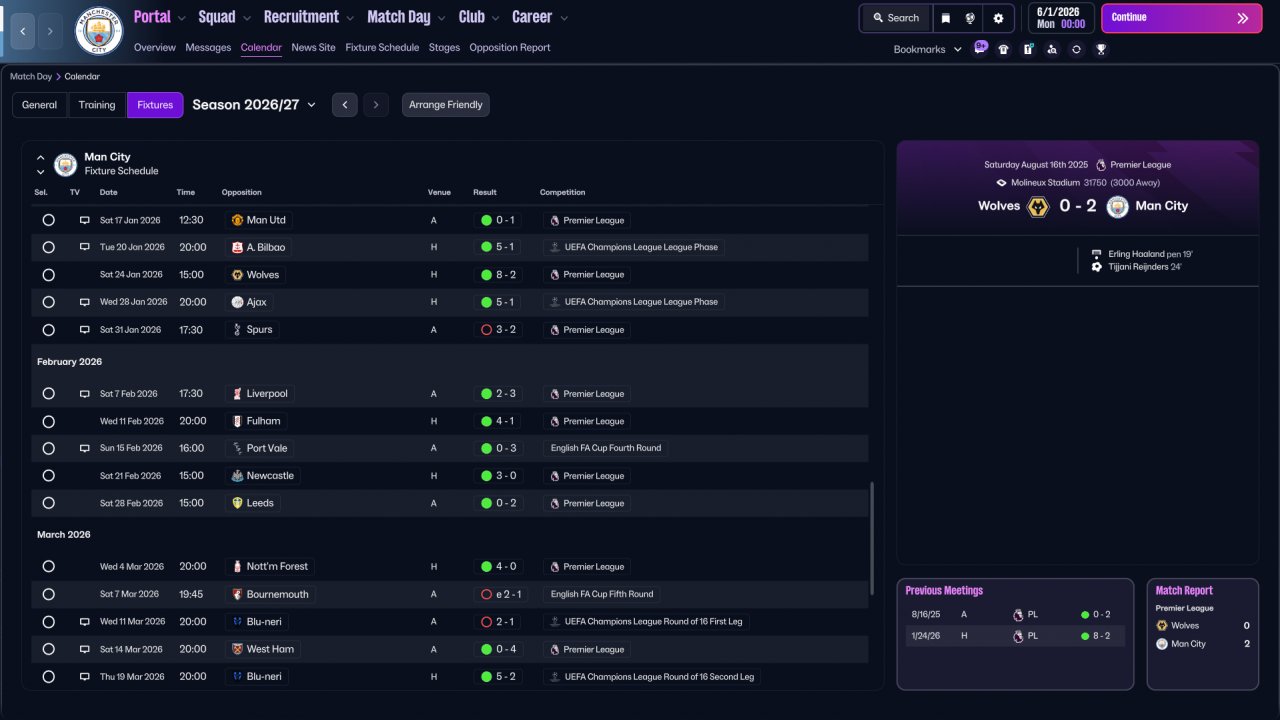Open the world globe icon in top bar
1280x720 pixels.
(x=970, y=18)
